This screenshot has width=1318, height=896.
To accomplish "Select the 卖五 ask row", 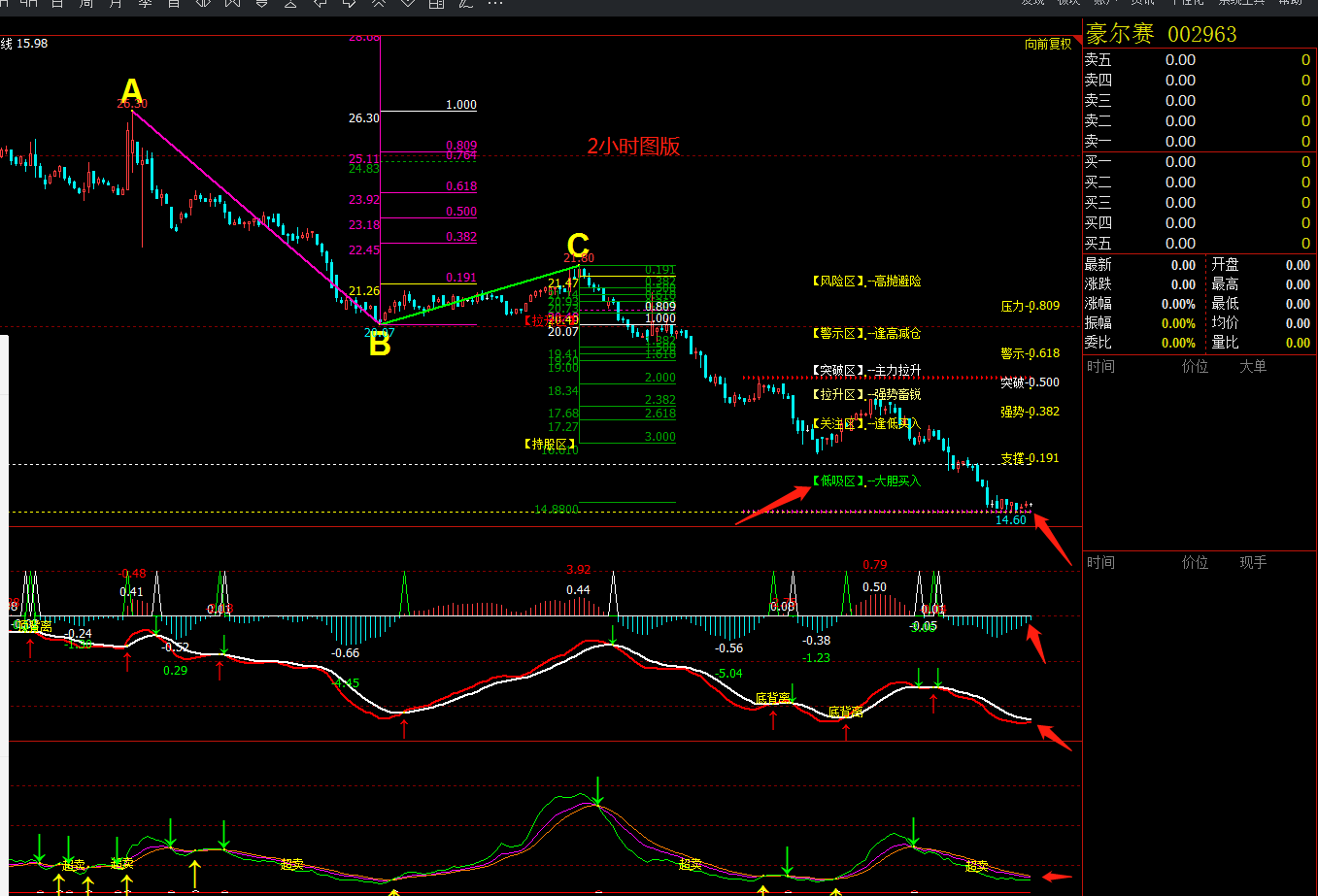I will pos(1200,60).
